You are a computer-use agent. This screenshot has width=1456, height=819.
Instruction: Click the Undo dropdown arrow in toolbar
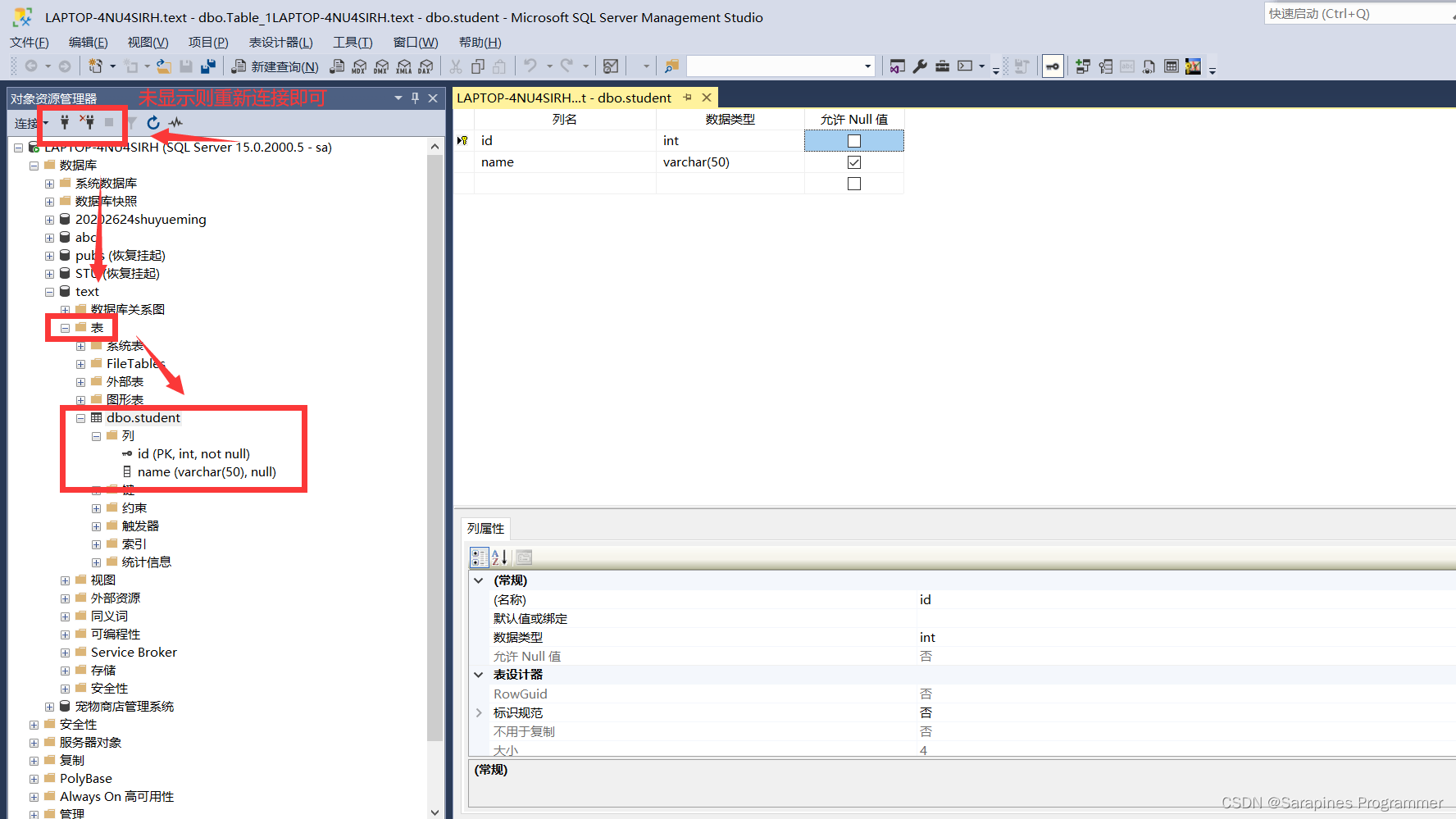coord(548,66)
